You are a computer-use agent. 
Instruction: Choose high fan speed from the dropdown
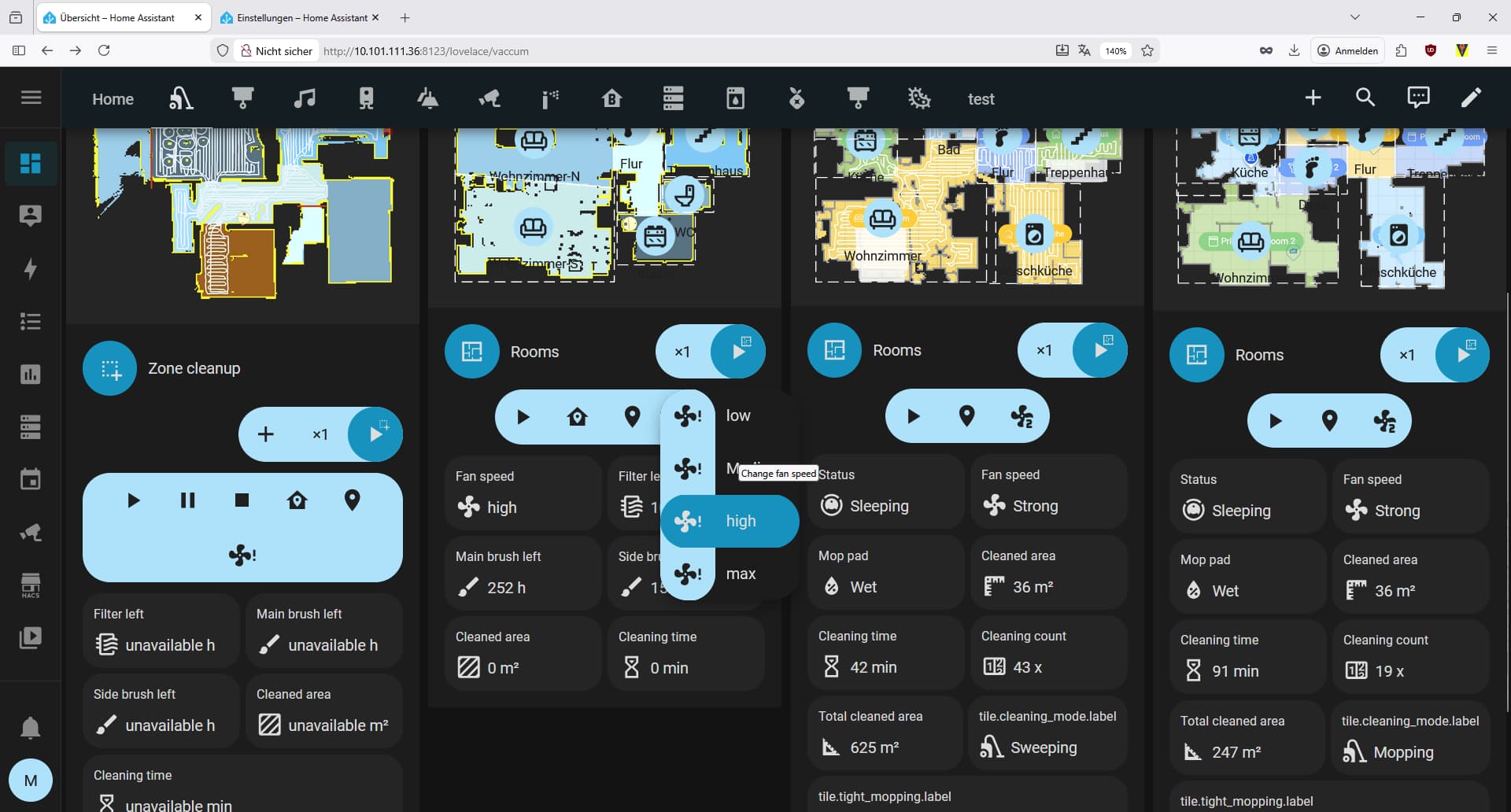pyautogui.click(x=730, y=521)
